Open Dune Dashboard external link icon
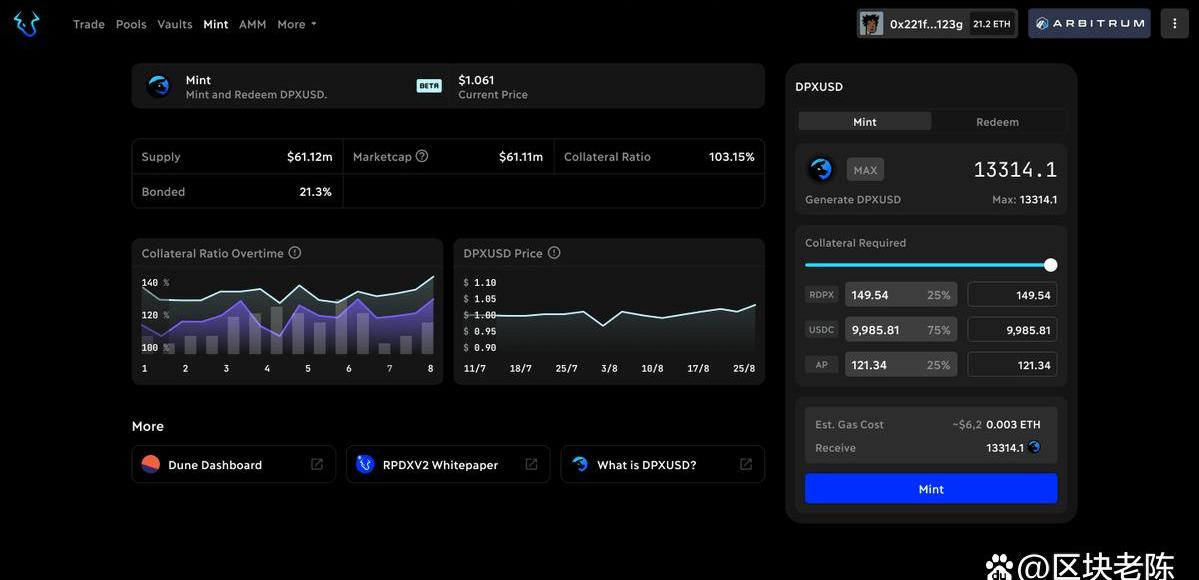1199x580 pixels. coord(317,464)
